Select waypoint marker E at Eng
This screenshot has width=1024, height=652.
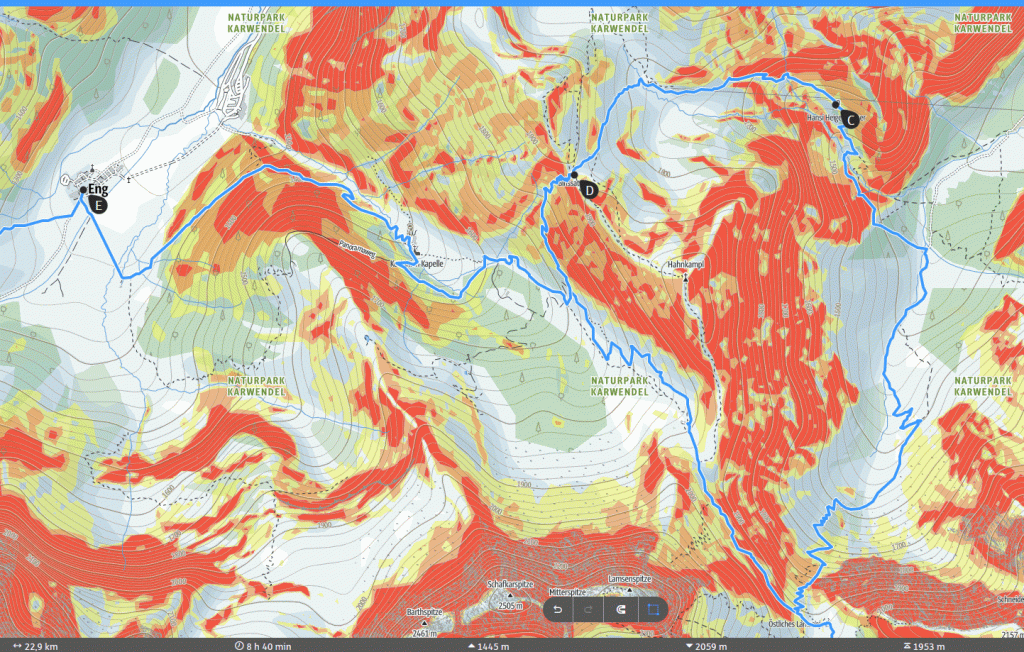[x=98, y=203]
